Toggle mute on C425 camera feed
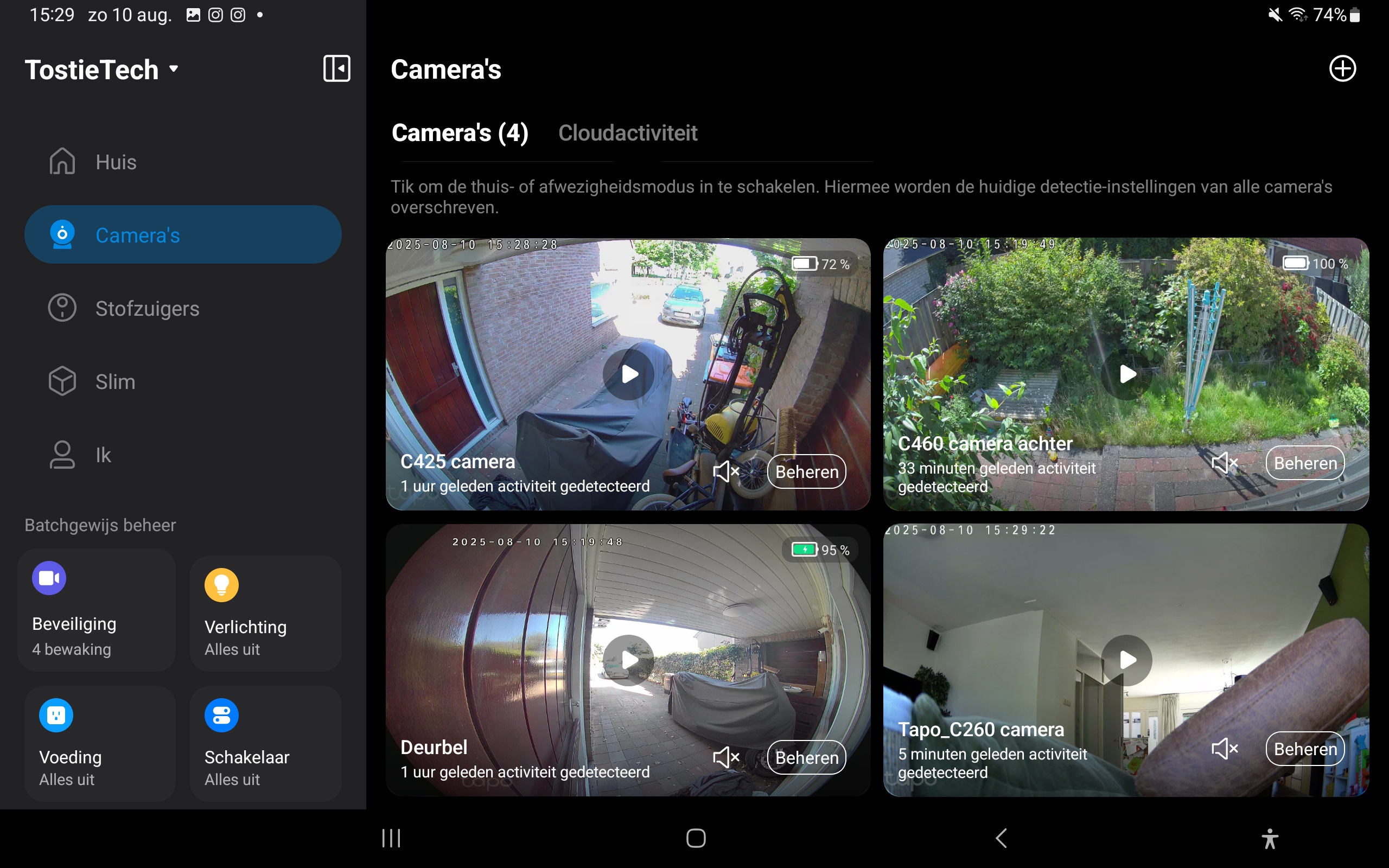1389x868 pixels. point(726,471)
